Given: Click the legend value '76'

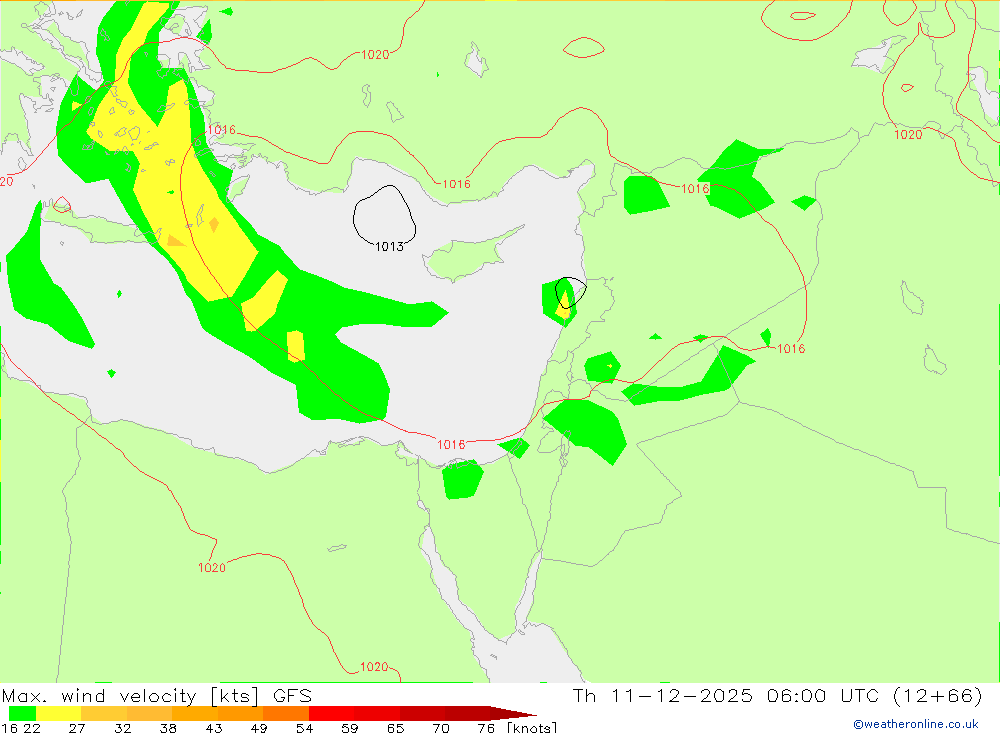Looking at the screenshot, I should 486,728.
